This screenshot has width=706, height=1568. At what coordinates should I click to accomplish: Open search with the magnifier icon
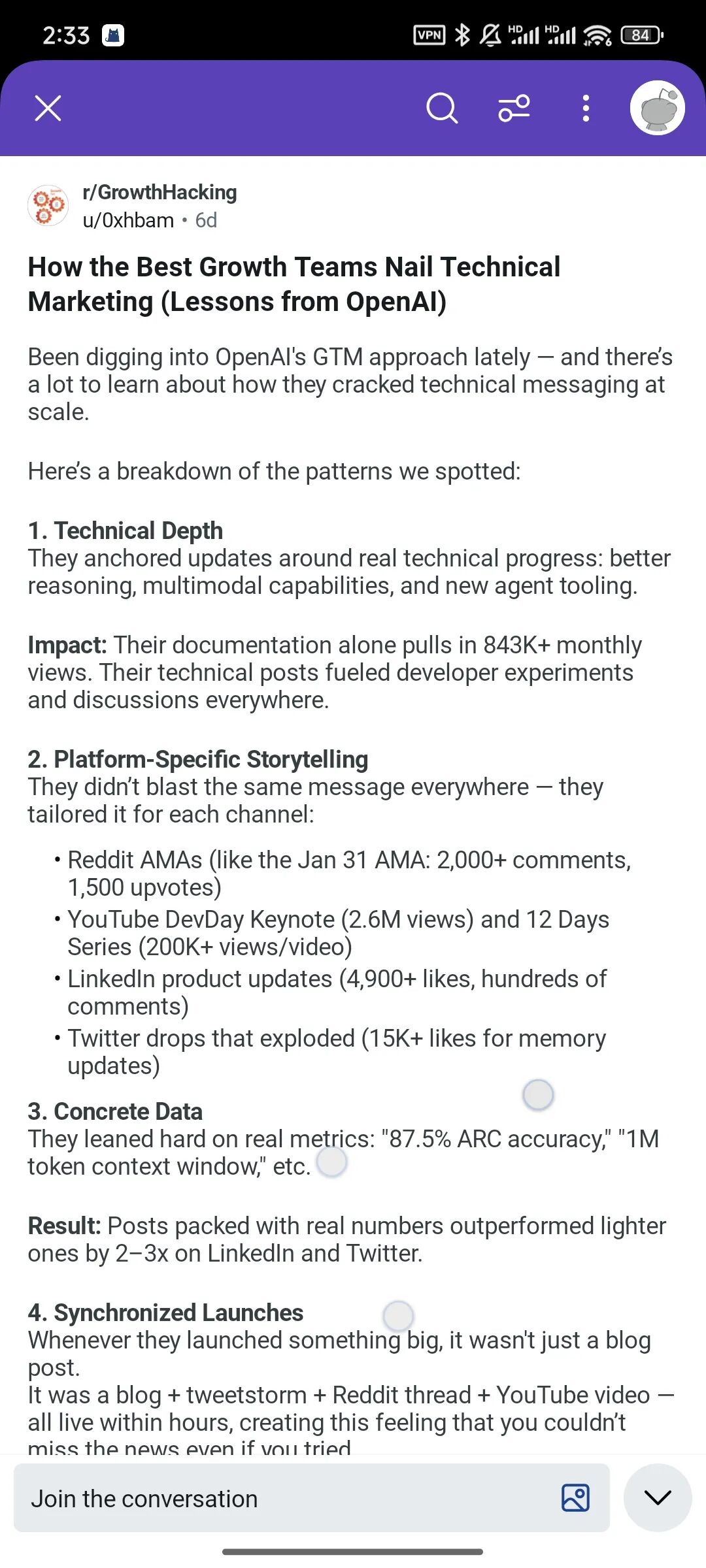click(x=442, y=108)
